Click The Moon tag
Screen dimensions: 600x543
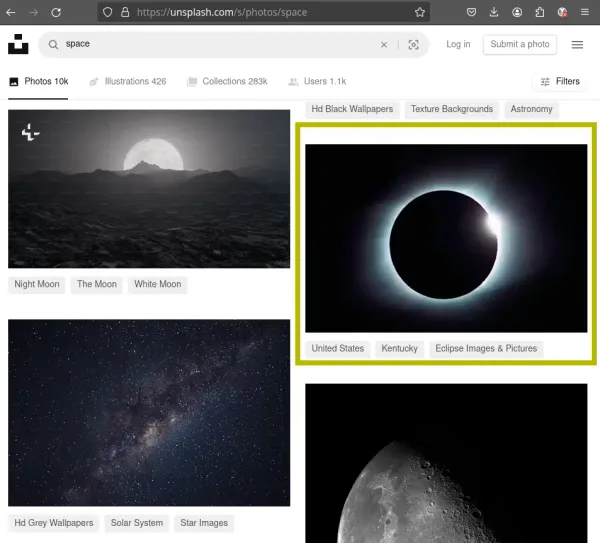[97, 284]
